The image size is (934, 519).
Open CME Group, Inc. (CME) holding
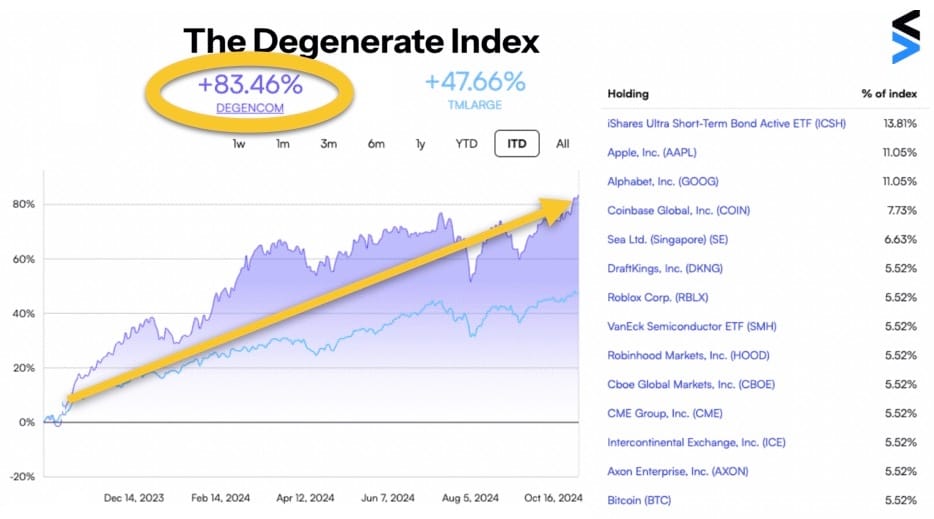[665, 414]
